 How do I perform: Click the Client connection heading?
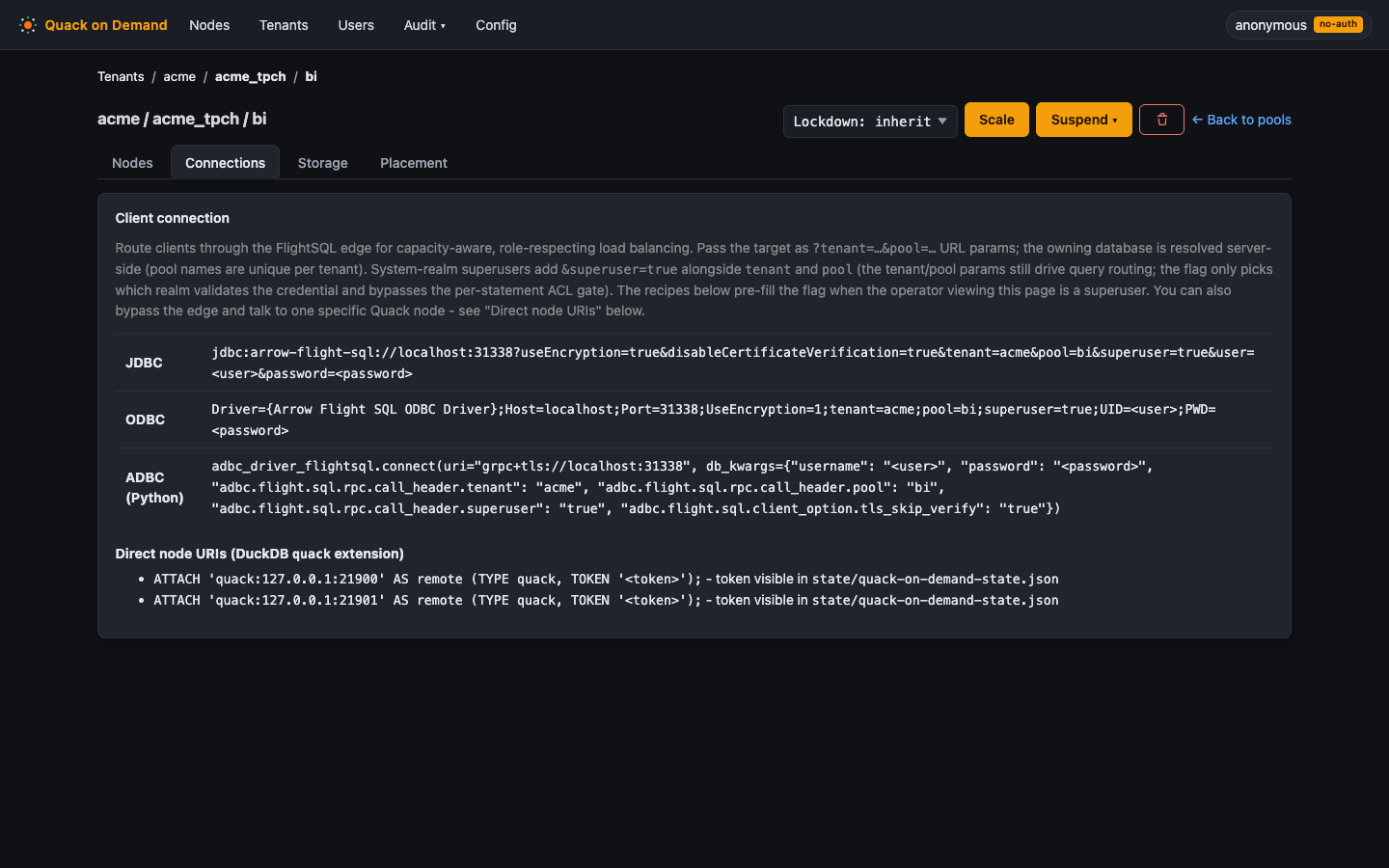(172, 218)
